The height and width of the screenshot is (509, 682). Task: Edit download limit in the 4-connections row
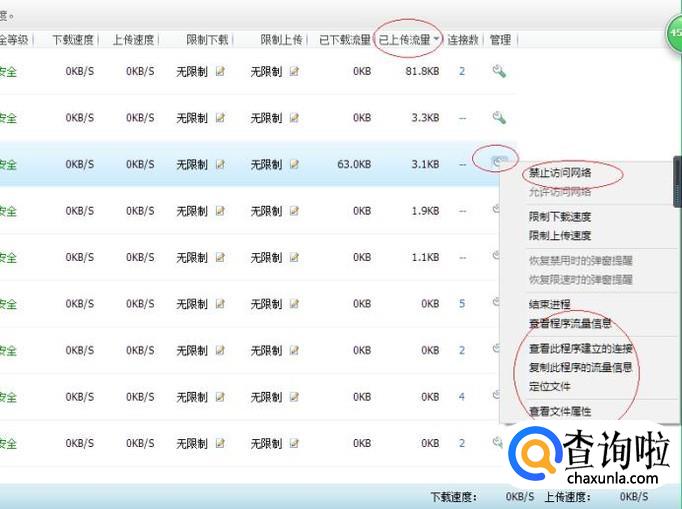[221, 397]
